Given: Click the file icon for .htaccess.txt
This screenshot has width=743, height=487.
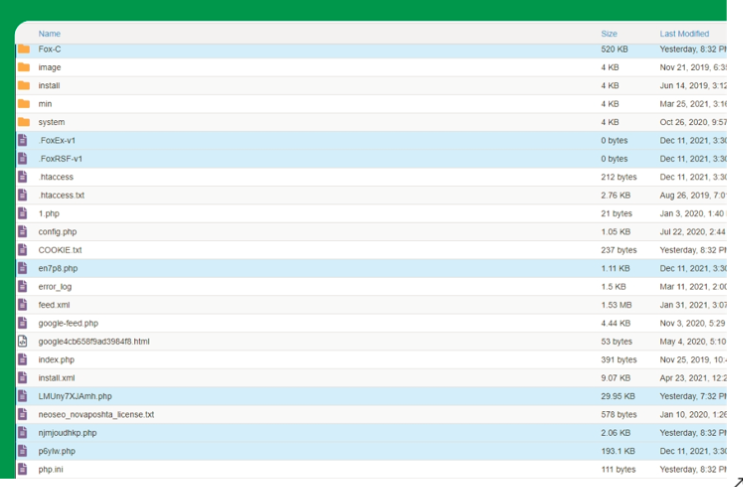Looking at the screenshot, I should tap(22, 195).
